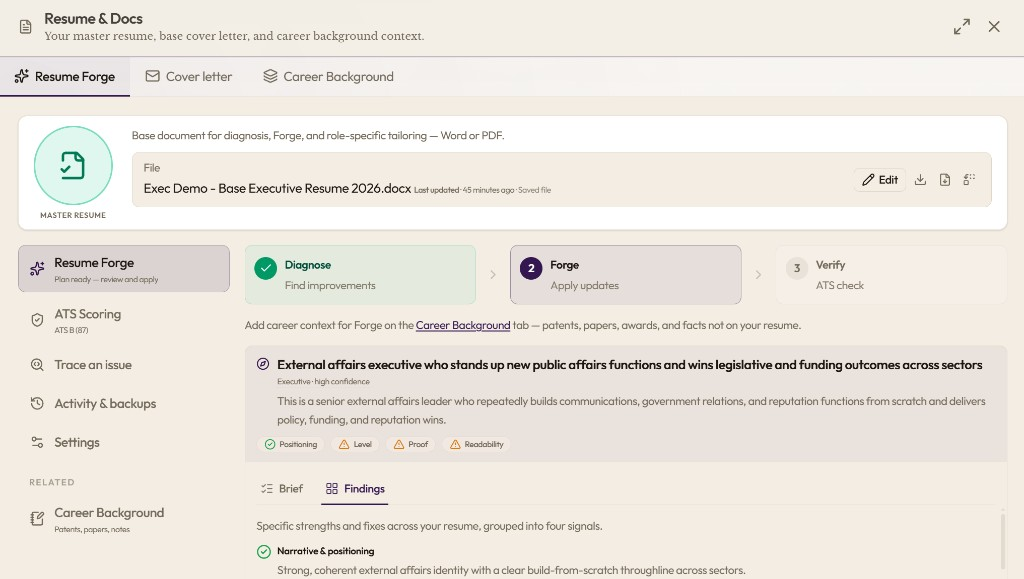The width and height of the screenshot is (1024, 579).
Task: Open the Career Background tab
Action: (x=328, y=76)
